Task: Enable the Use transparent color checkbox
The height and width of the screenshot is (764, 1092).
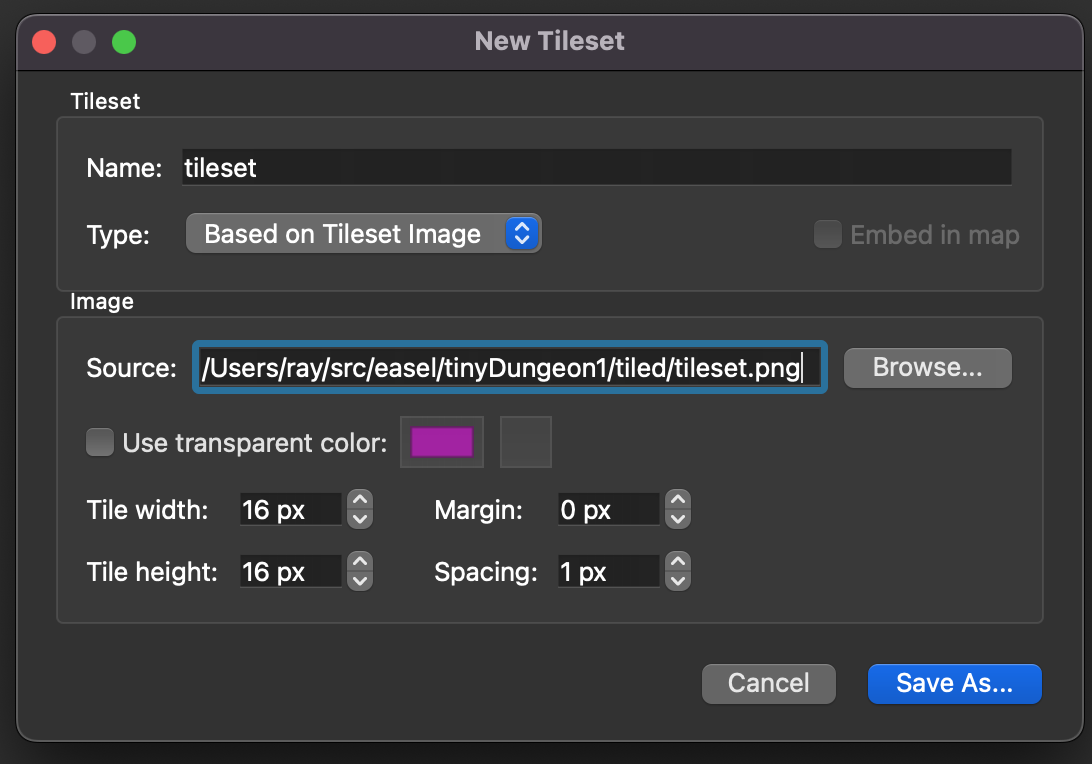Action: click(x=100, y=442)
